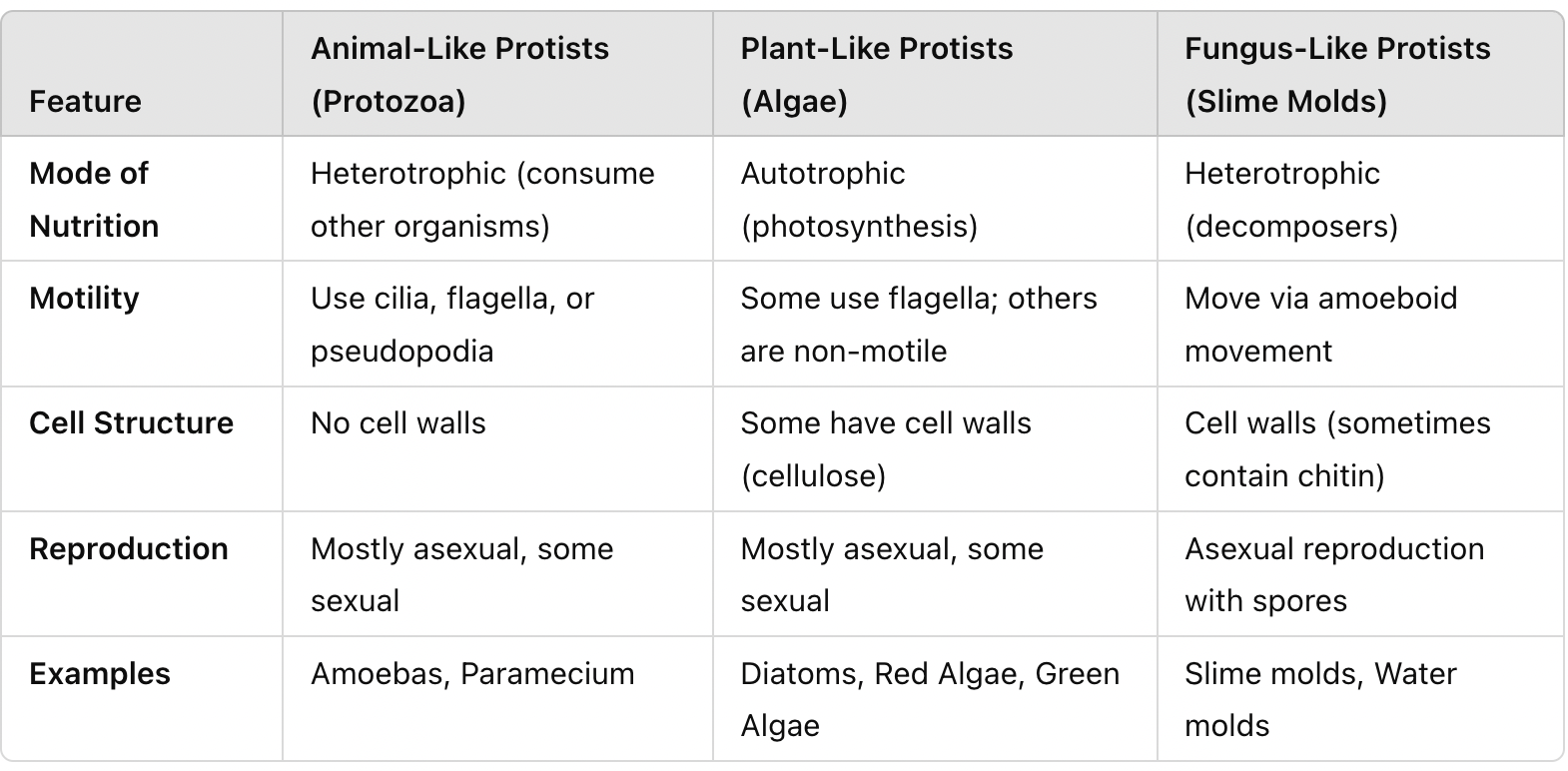Select the Asexual reproduction with spores cell
The image size is (1568, 771).
(x=1334, y=574)
